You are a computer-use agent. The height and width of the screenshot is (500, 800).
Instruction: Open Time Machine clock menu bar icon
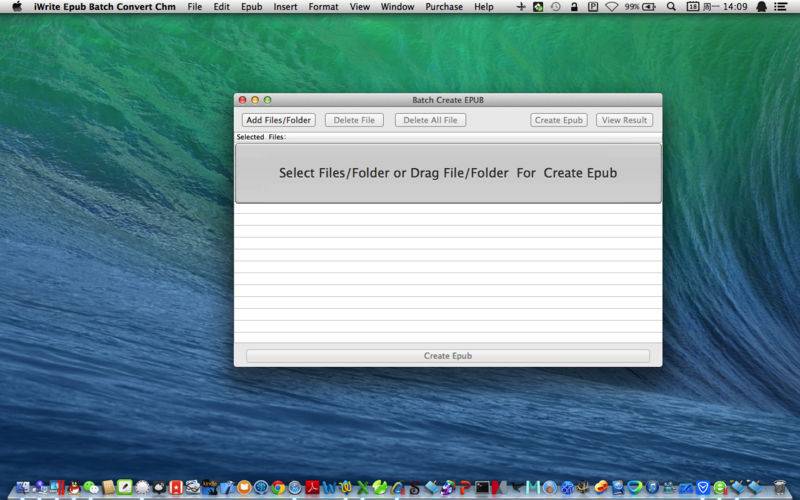tap(556, 7)
